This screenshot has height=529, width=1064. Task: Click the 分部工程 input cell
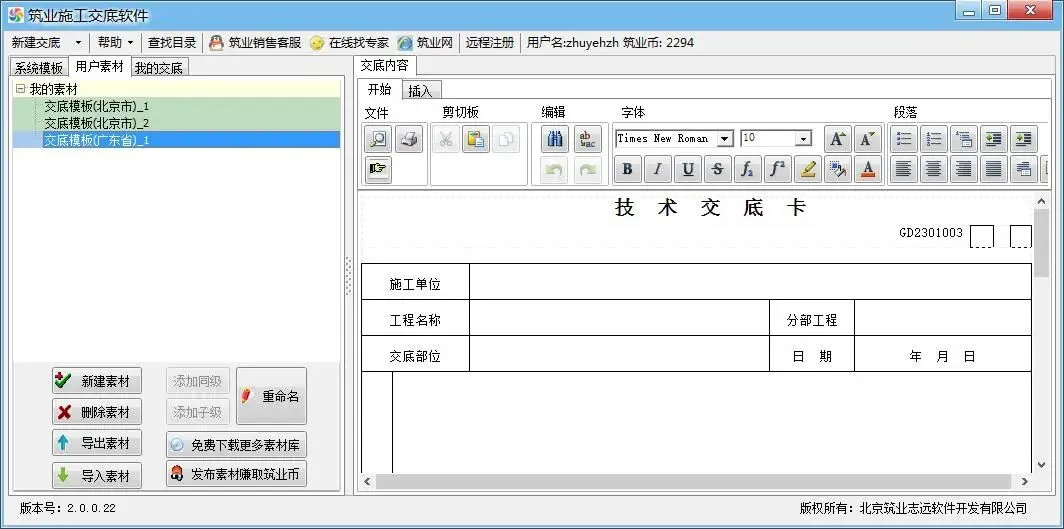(x=943, y=318)
